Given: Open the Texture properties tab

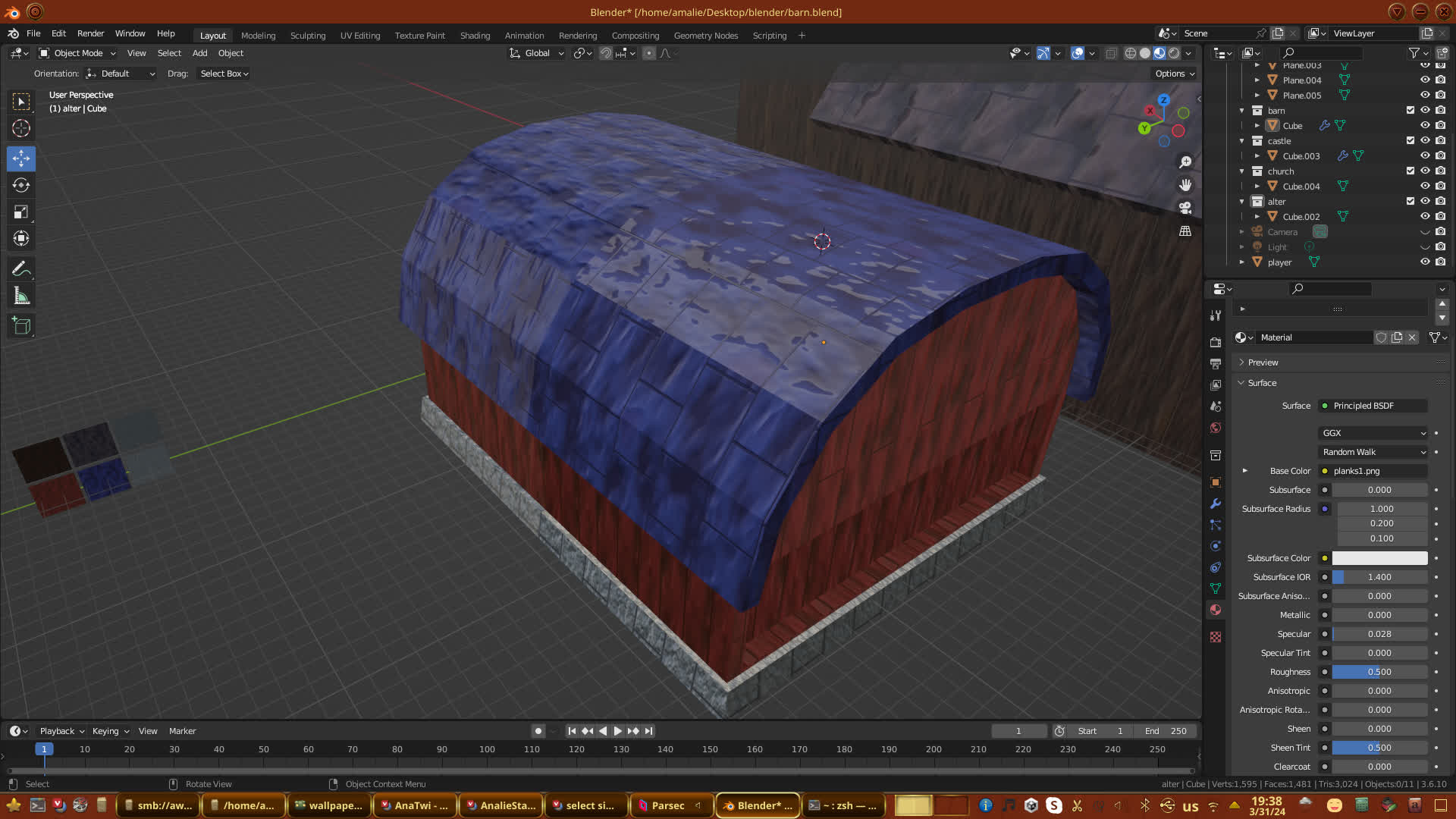Looking at the screenshot, I should tap(1216, 637).
